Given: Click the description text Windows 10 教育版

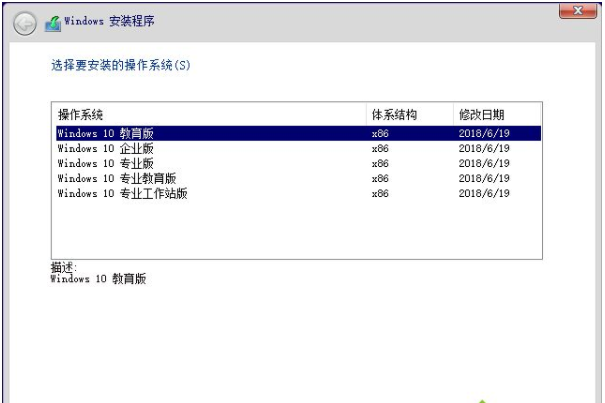Looking at the screenshot, I should [x=98, y=279].
